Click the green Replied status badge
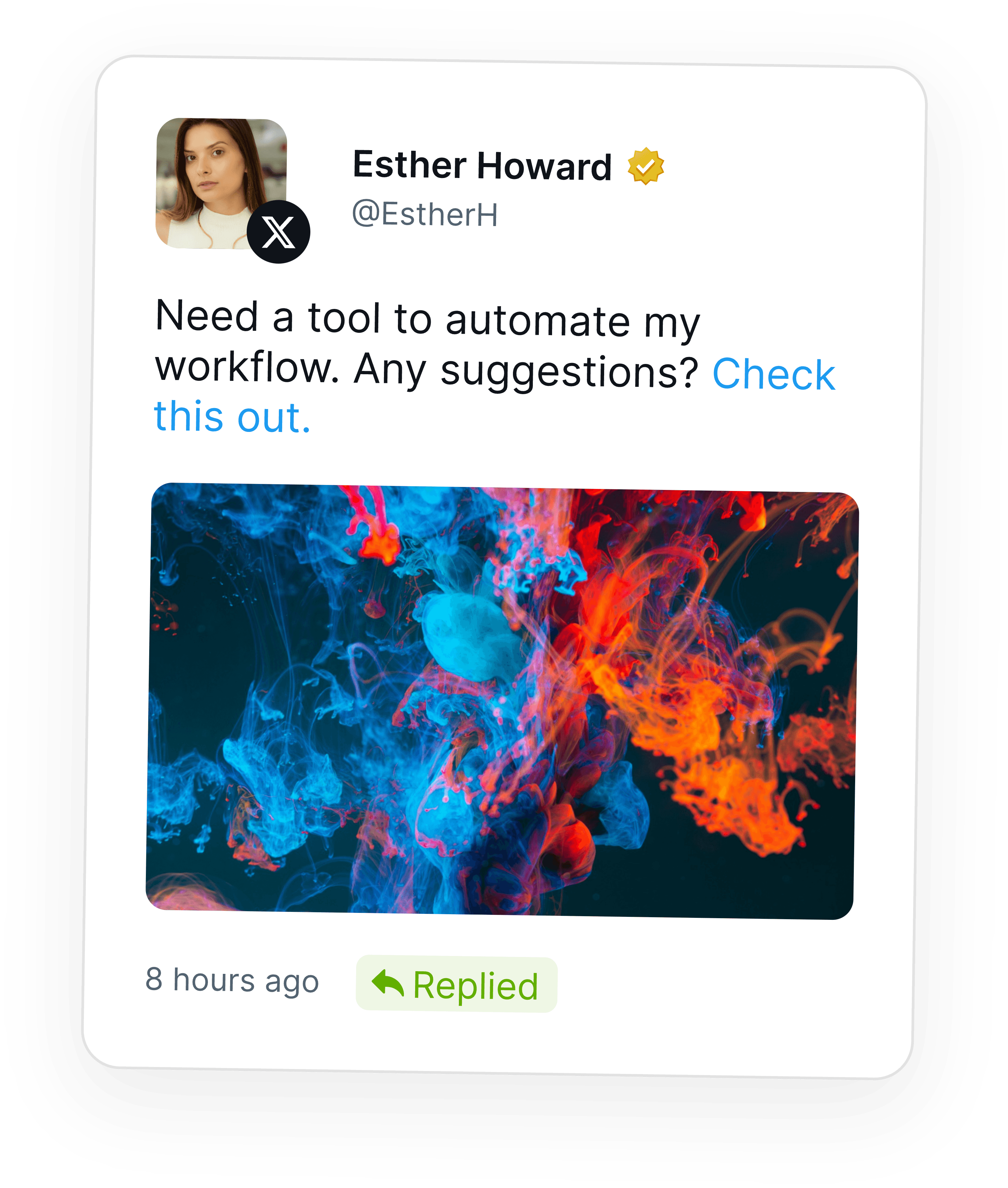The image size is (1008, 1188). point(456,984)
